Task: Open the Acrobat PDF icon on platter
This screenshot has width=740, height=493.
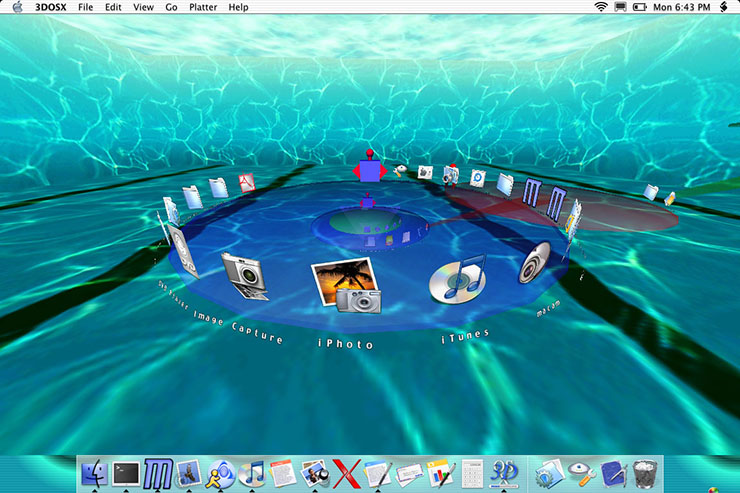Action: [247, 183]
